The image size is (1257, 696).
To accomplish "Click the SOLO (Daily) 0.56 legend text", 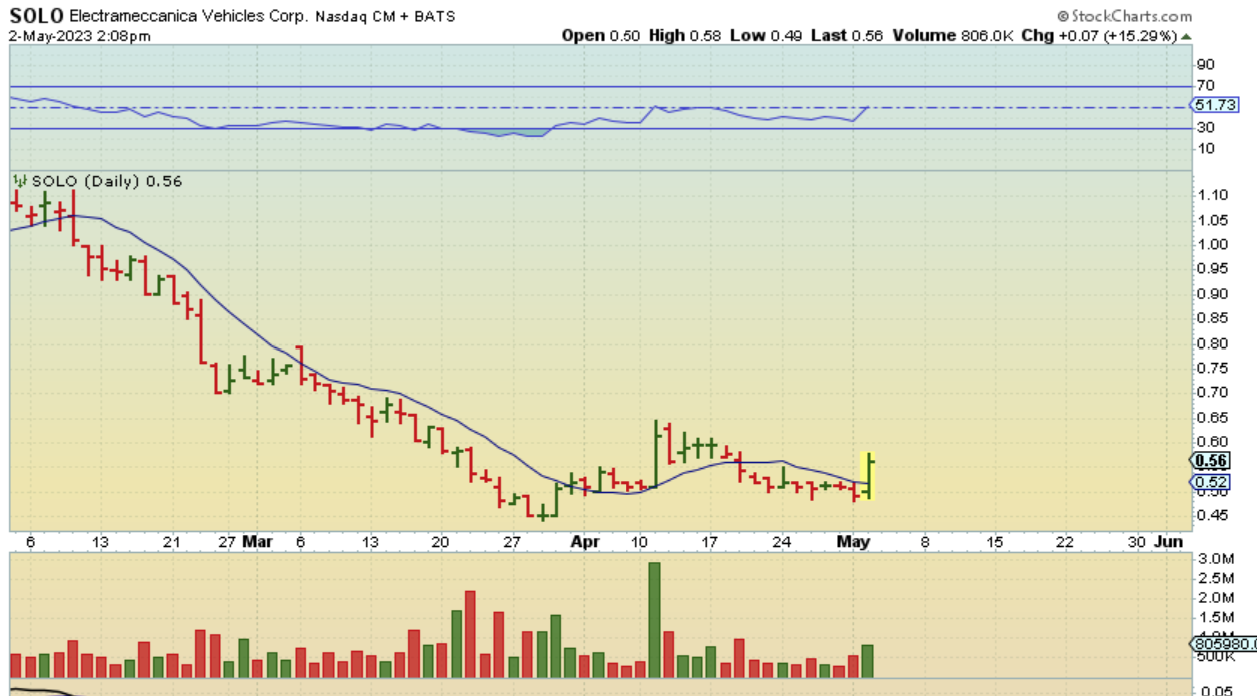I will (106, 181).
